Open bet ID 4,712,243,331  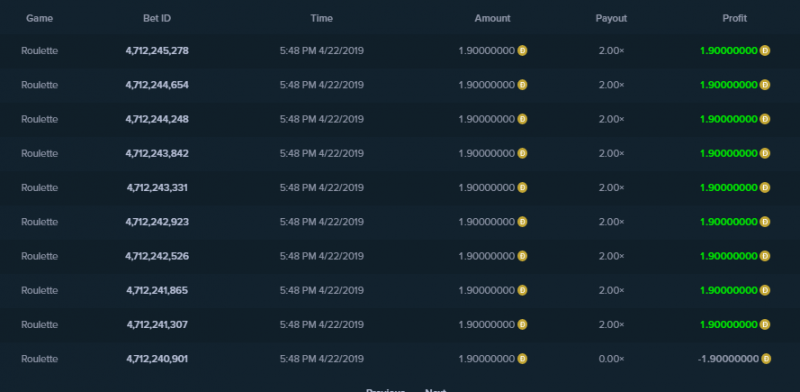(157, 187)
